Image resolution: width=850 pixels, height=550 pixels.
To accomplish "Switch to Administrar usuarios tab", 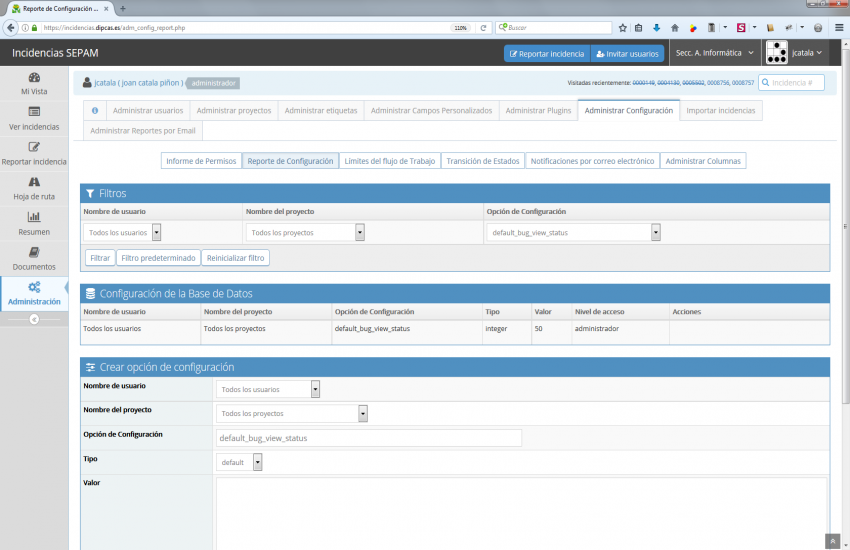I will 148,111.
